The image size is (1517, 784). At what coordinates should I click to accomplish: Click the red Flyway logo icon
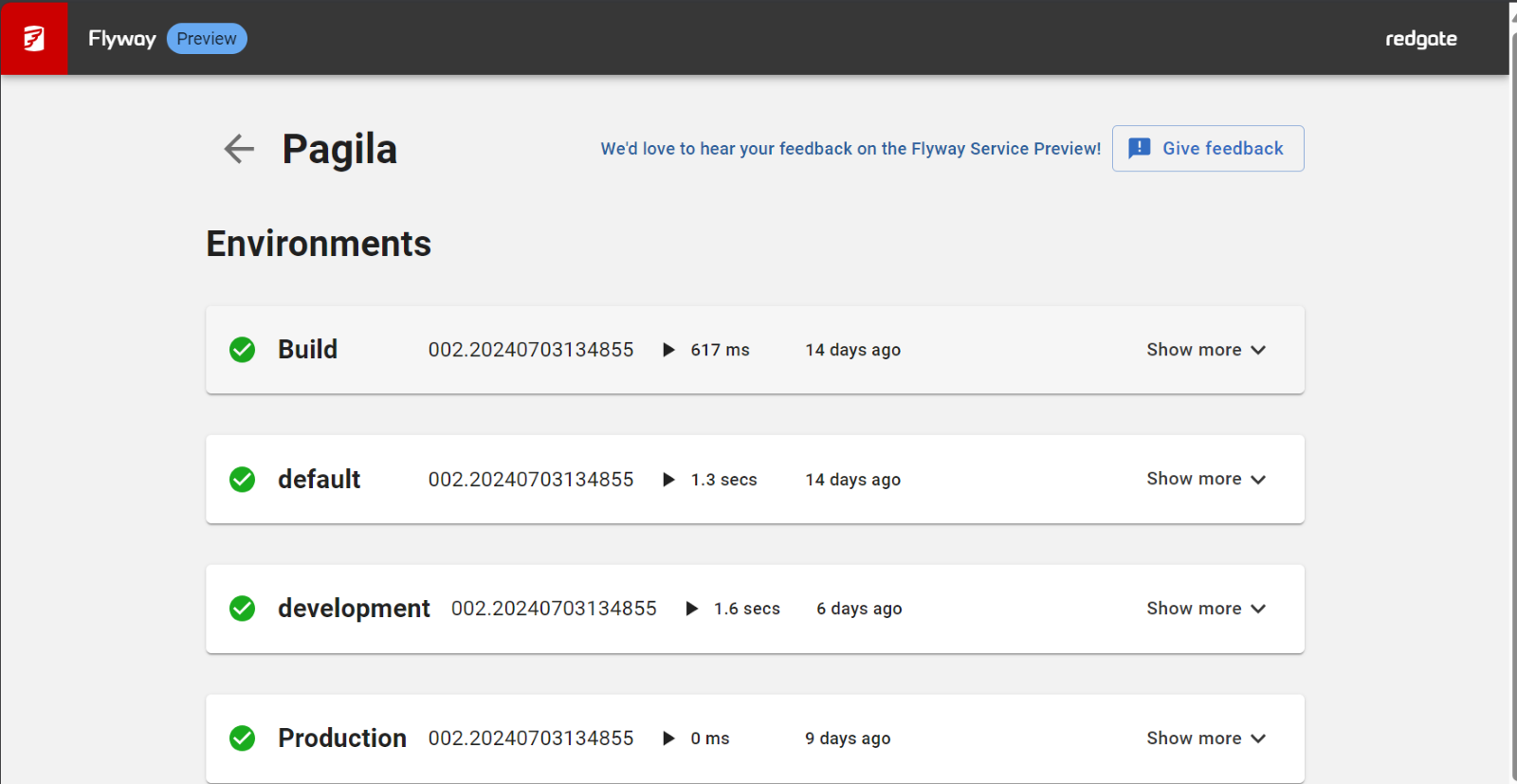click(34, 38)
